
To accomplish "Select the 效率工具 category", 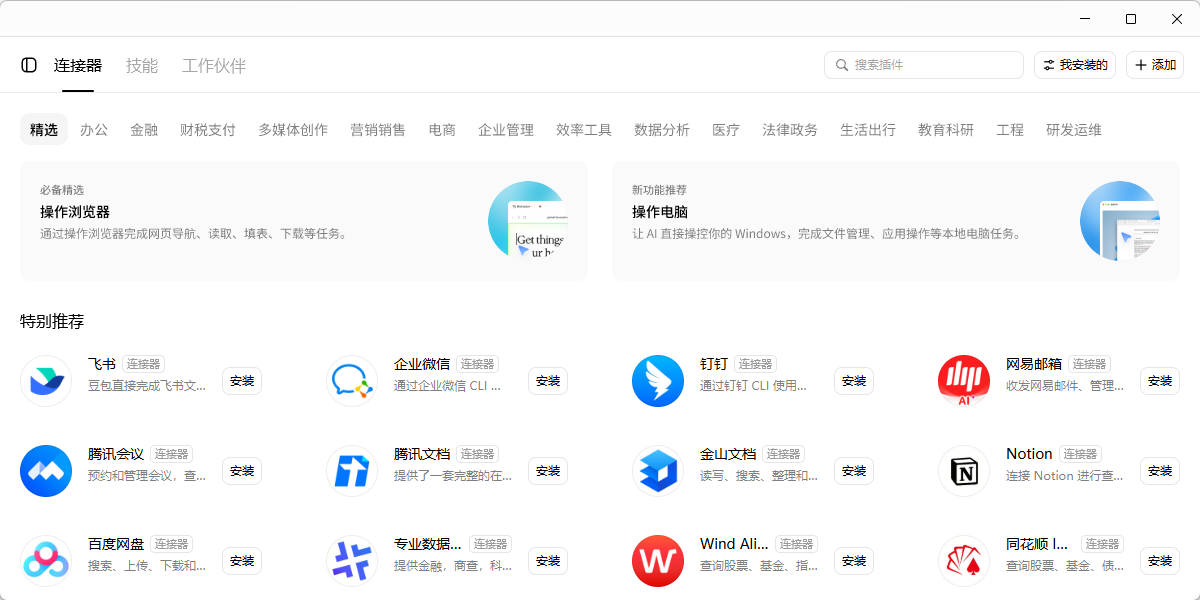I will [x=584, y=130].
